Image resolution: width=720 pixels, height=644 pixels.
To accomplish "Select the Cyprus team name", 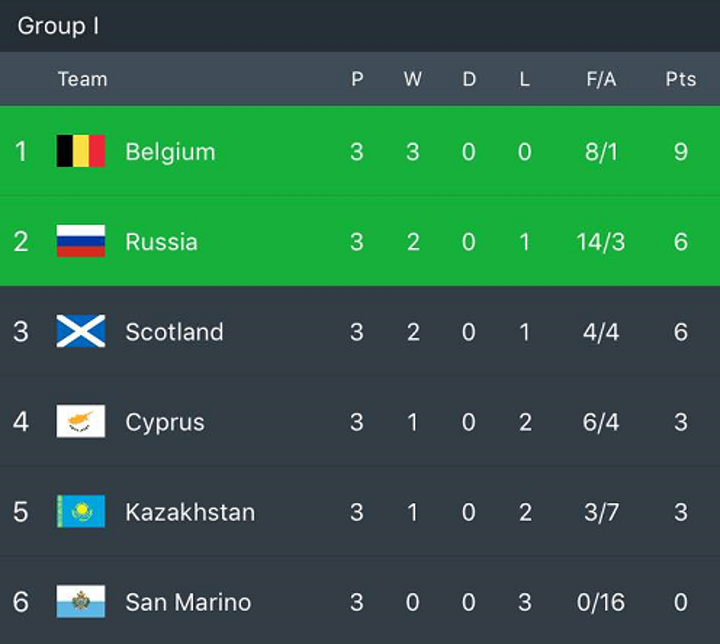I will click(x=165, y=422).
